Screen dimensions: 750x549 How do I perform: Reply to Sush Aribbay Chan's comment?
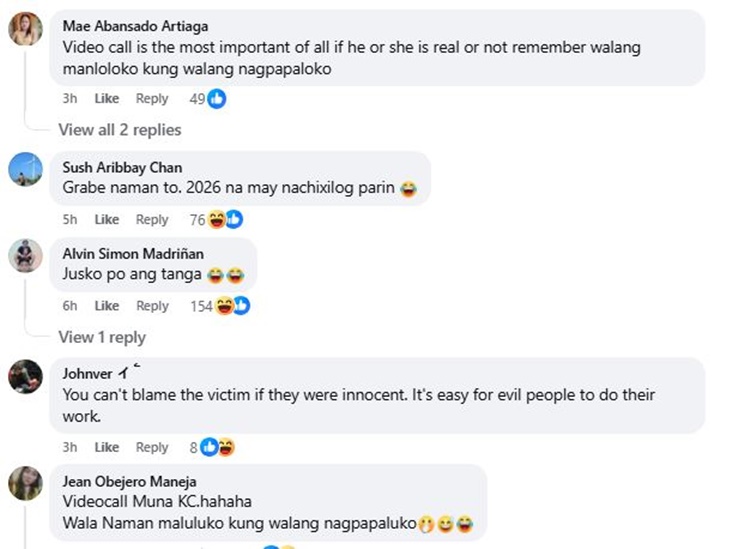[152, 220]
